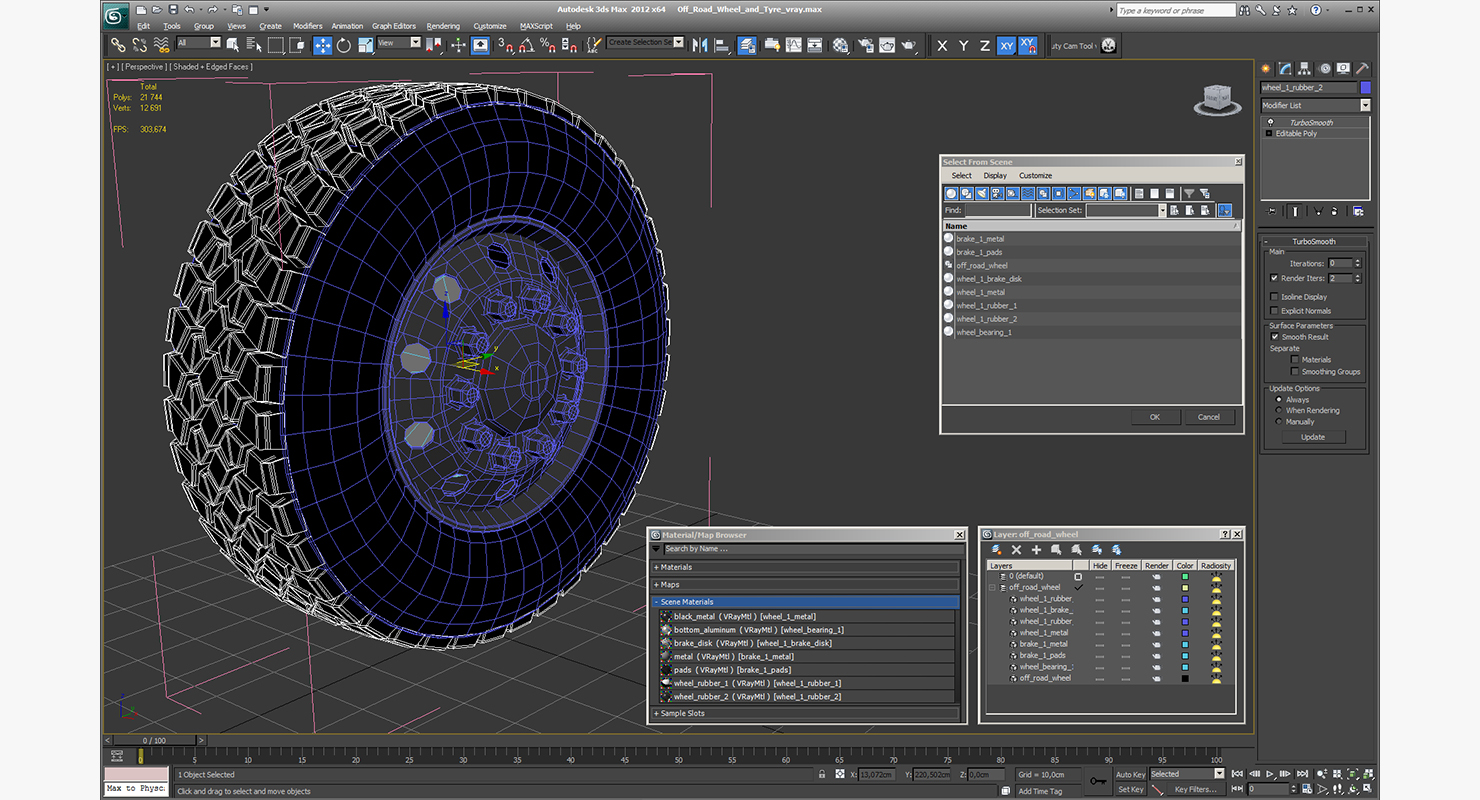This screenshot has height=800, width=1480.
Task: Select the Always update option
Action: pyautogui.click(x=1278, y=400)
